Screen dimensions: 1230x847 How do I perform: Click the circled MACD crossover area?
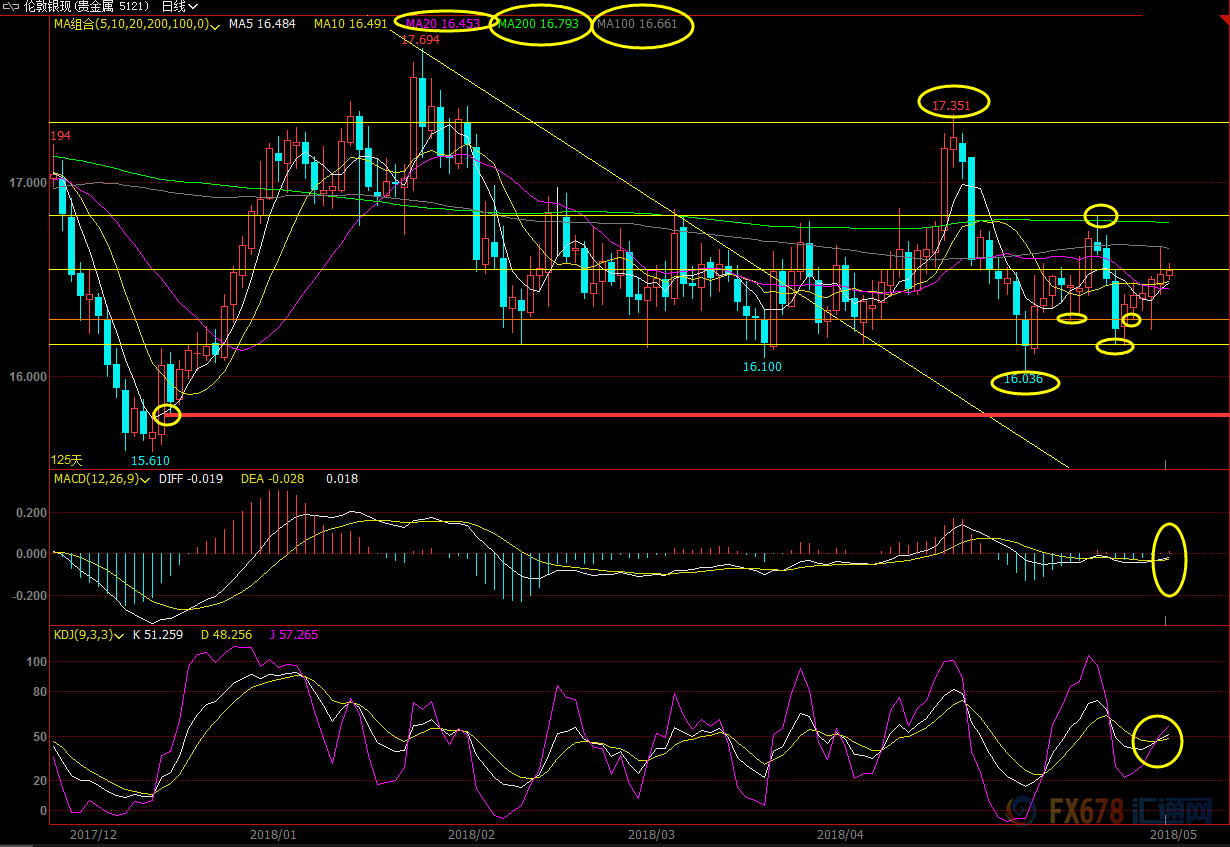coord(1169,559)
